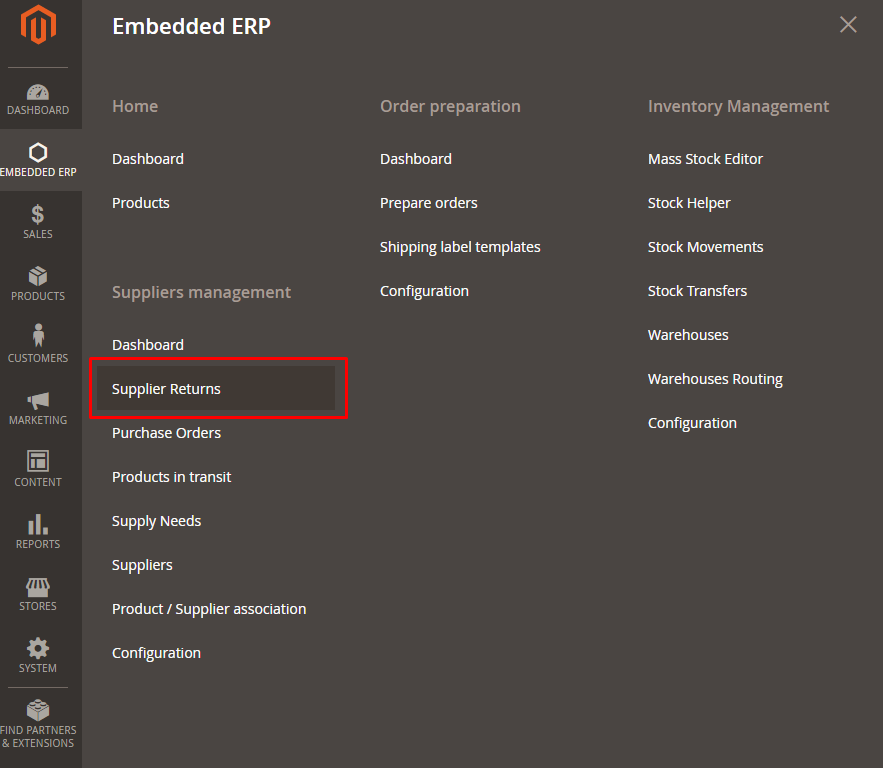Viewport: 883px width, 768px height.
Task: Open Configuration under Order preparation
Action: [424, 291]
